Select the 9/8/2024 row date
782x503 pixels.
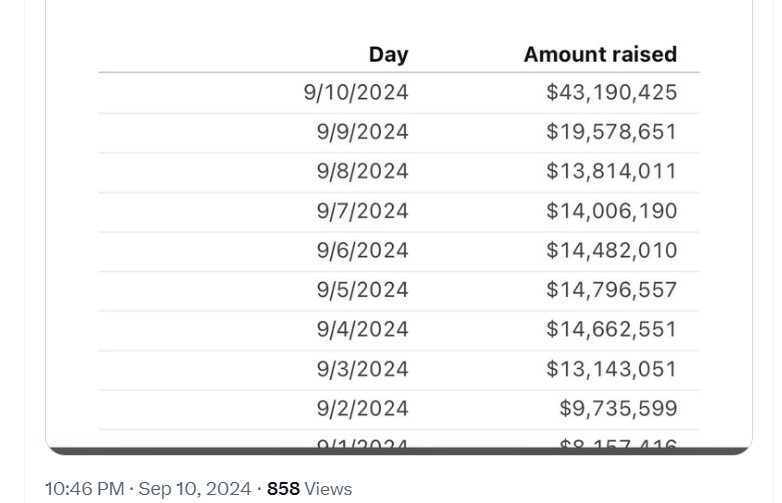pos(363,171)
